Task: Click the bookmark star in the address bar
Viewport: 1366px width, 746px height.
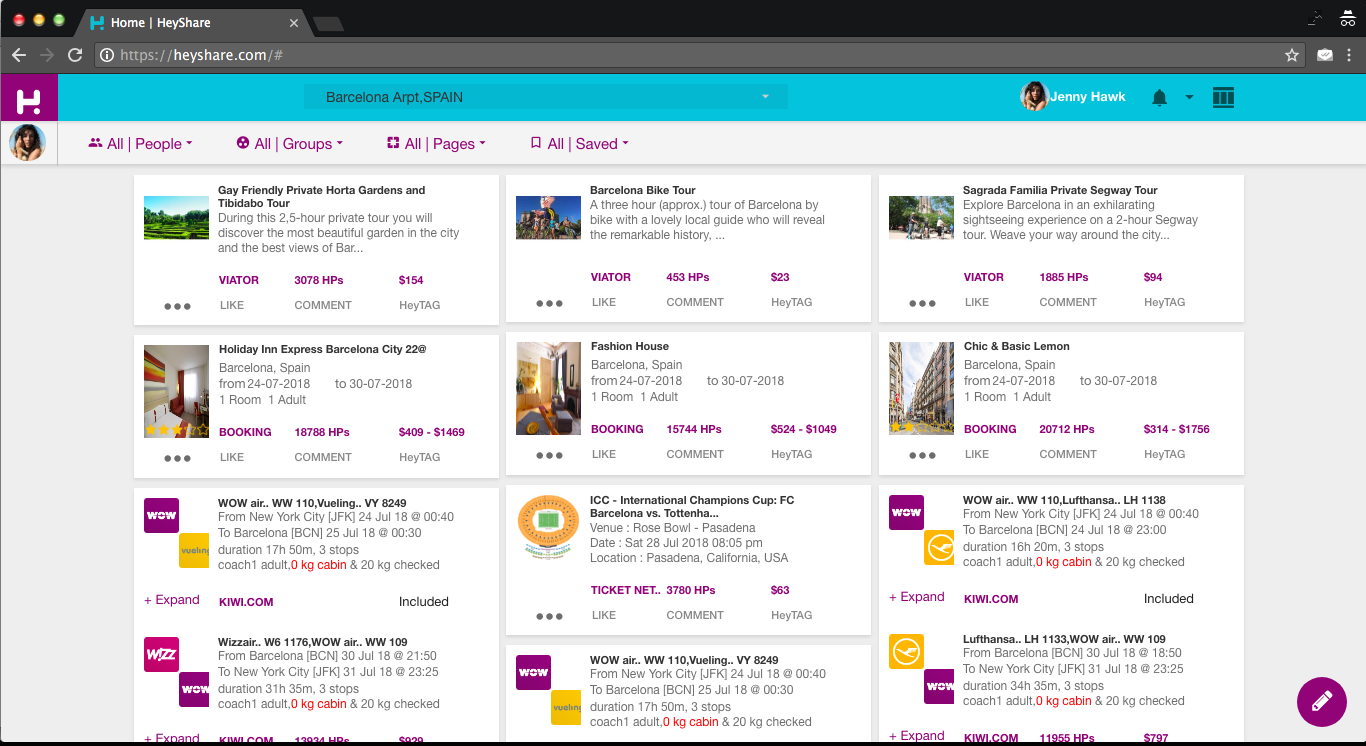Action: (1291, 55)
